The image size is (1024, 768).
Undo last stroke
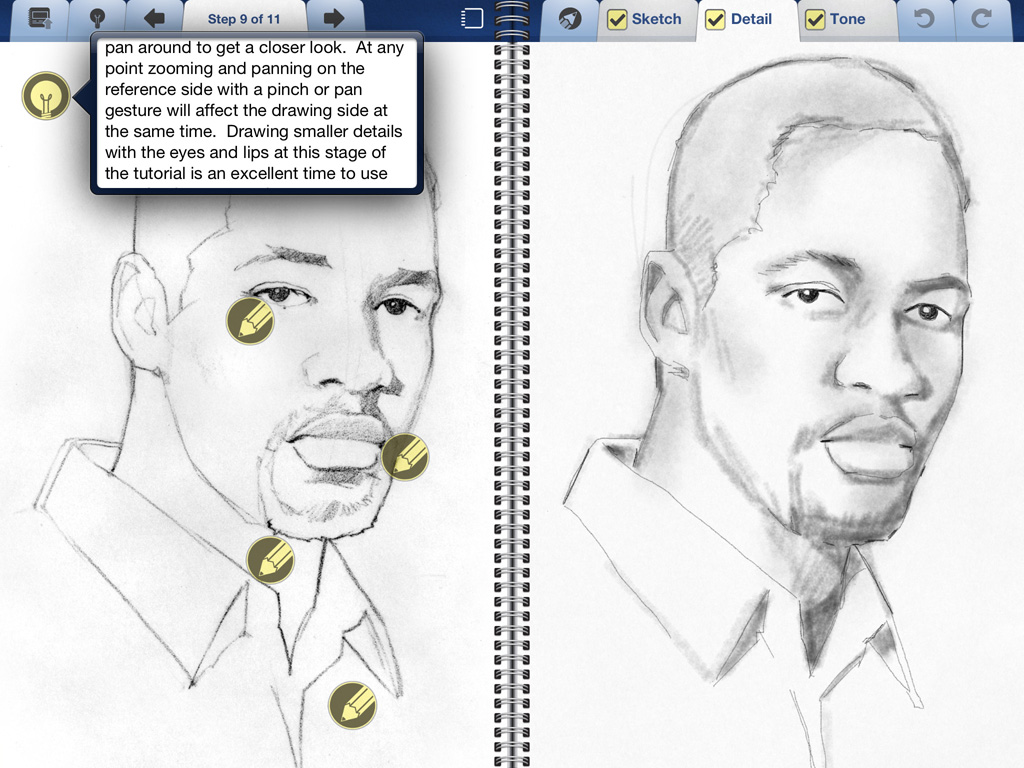coord(924,18)
